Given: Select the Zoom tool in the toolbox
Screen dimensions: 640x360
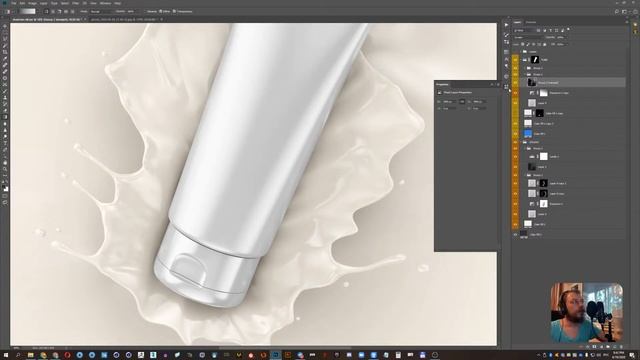Looking at the screenshot, I should tap(5, 169).
